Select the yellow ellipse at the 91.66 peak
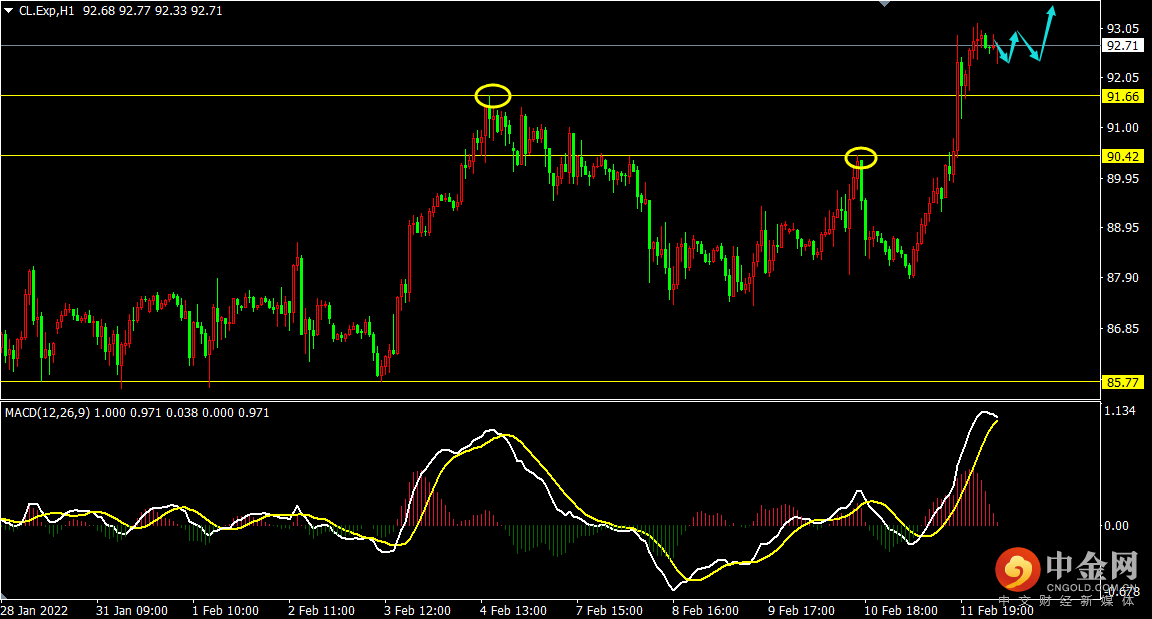 493,96
